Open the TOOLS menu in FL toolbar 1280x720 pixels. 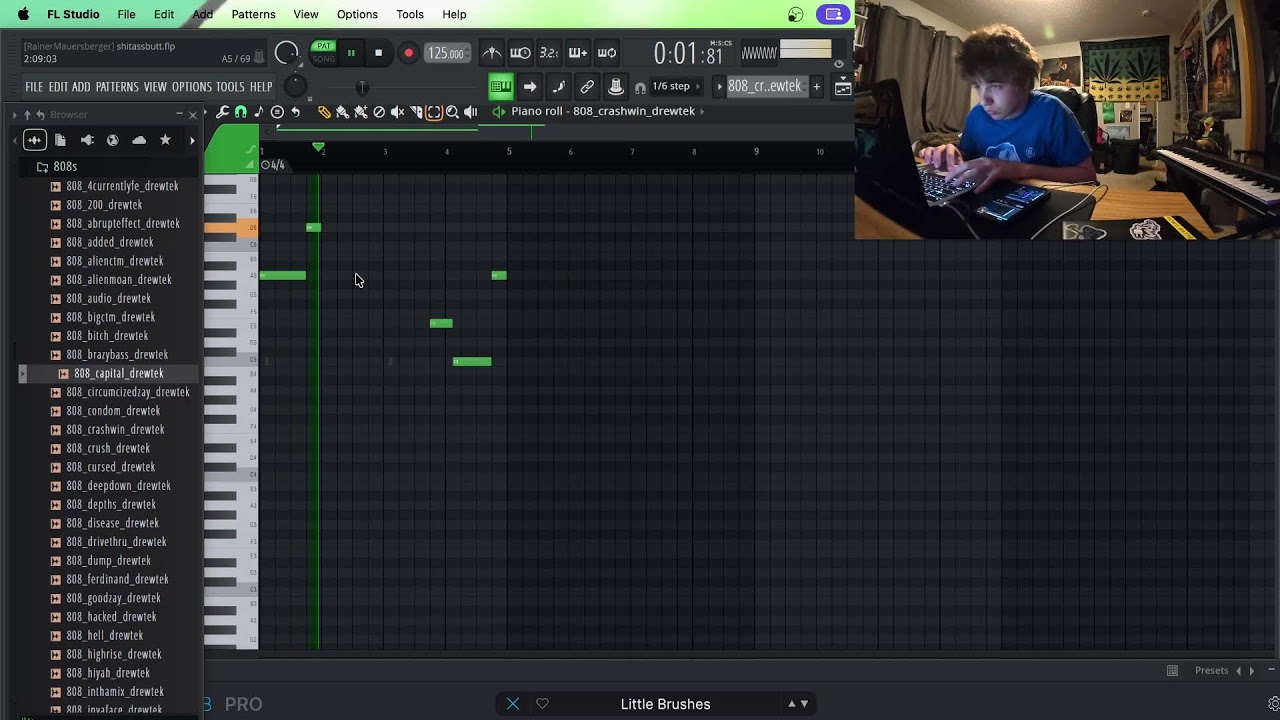(230, 87)
